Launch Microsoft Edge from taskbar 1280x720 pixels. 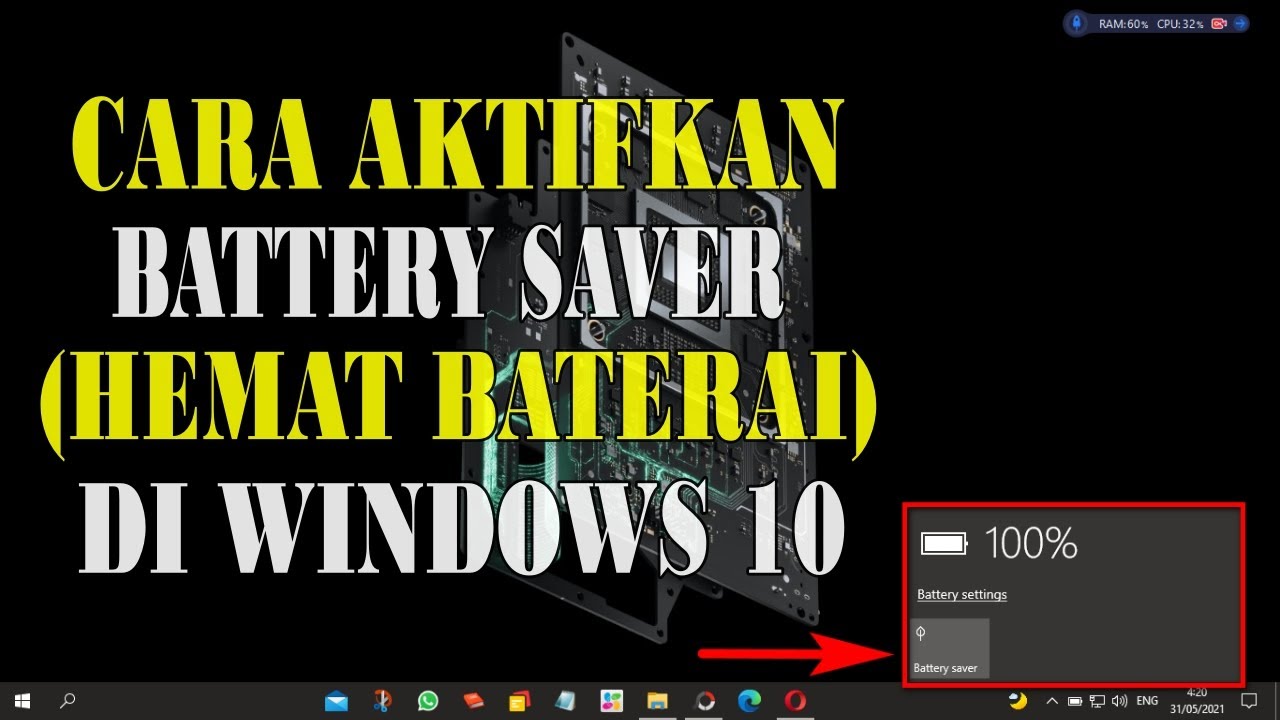coord(749,701)
